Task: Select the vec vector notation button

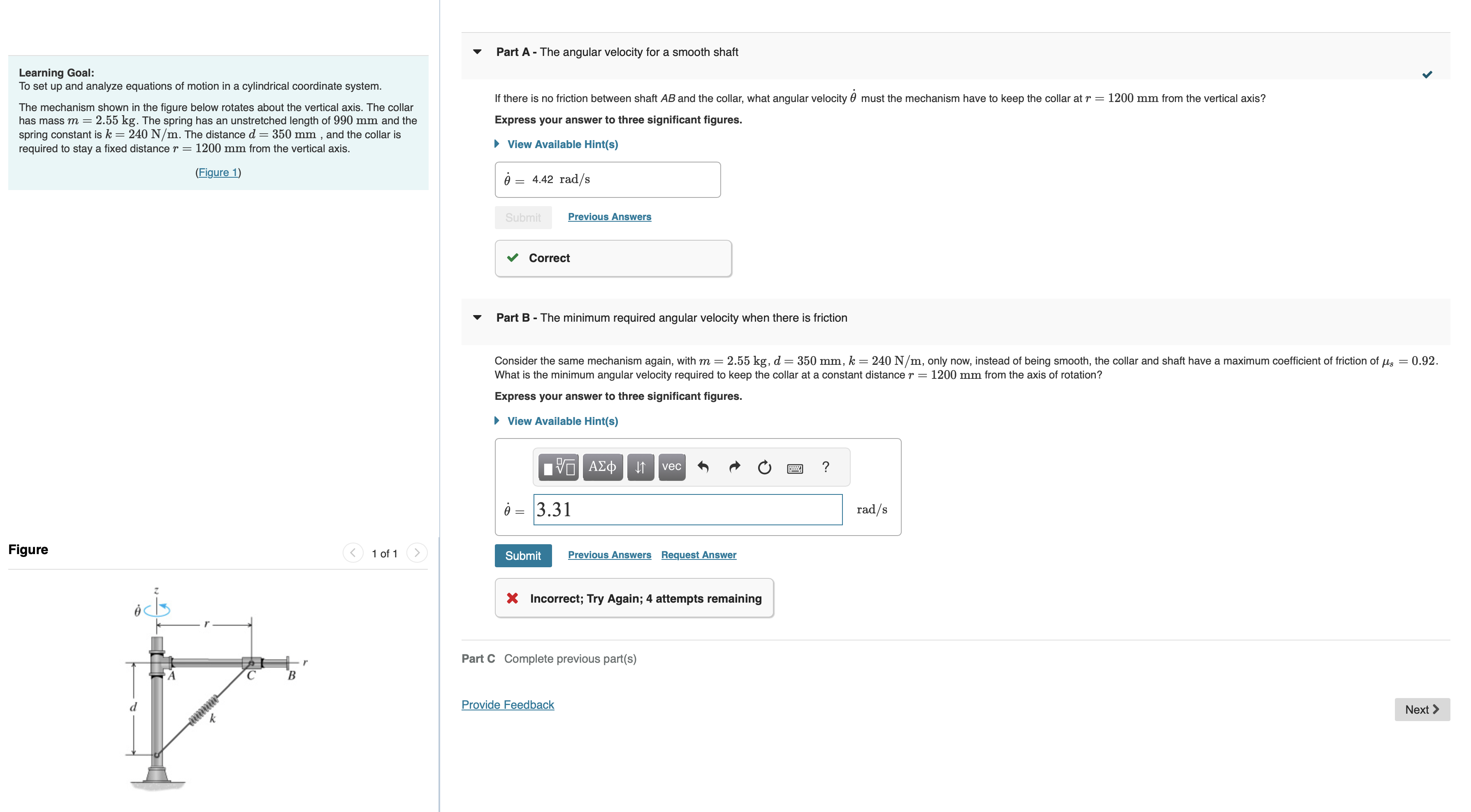Action: pos(672,467)
